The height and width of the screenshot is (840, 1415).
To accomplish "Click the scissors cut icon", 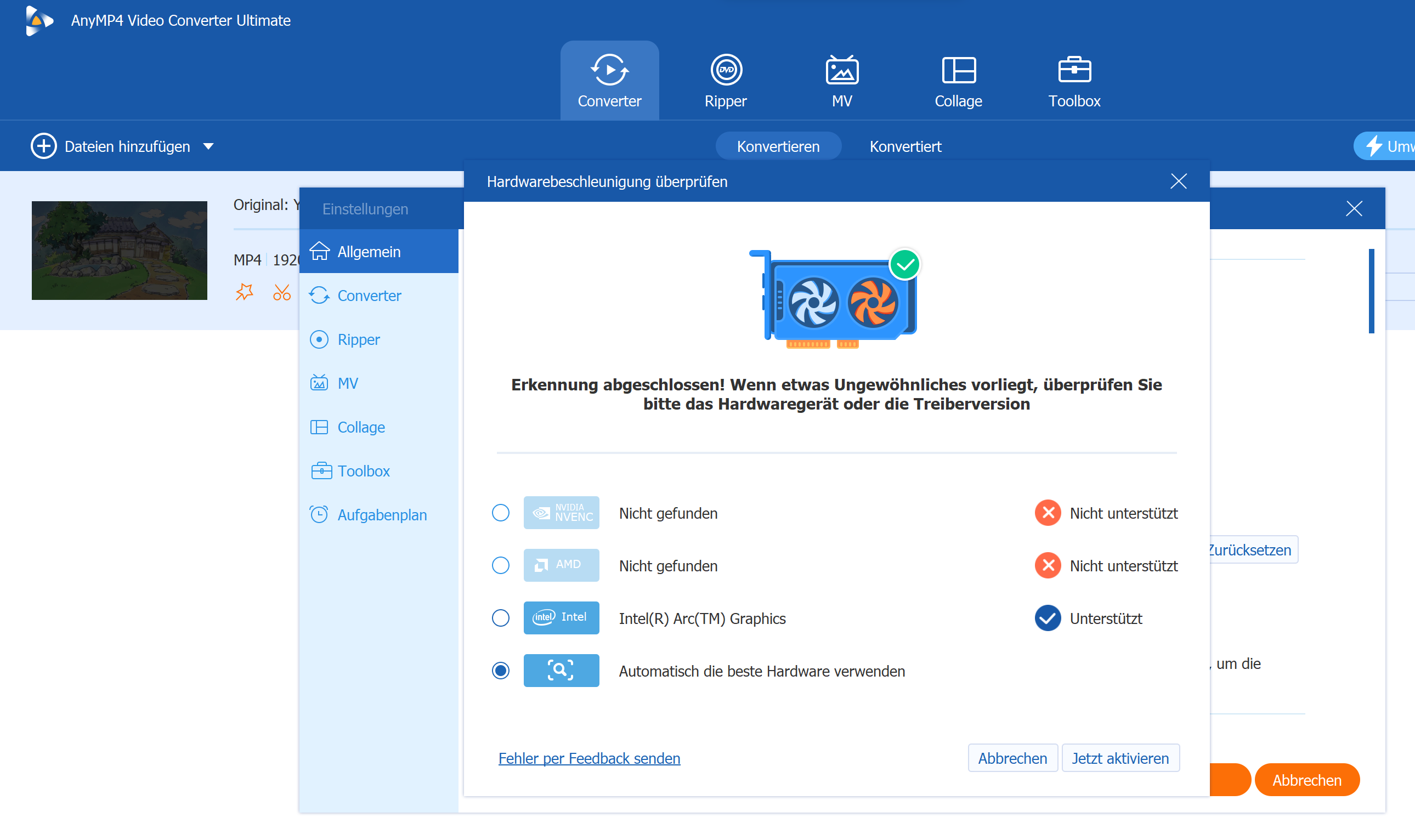I will [282, 292].
